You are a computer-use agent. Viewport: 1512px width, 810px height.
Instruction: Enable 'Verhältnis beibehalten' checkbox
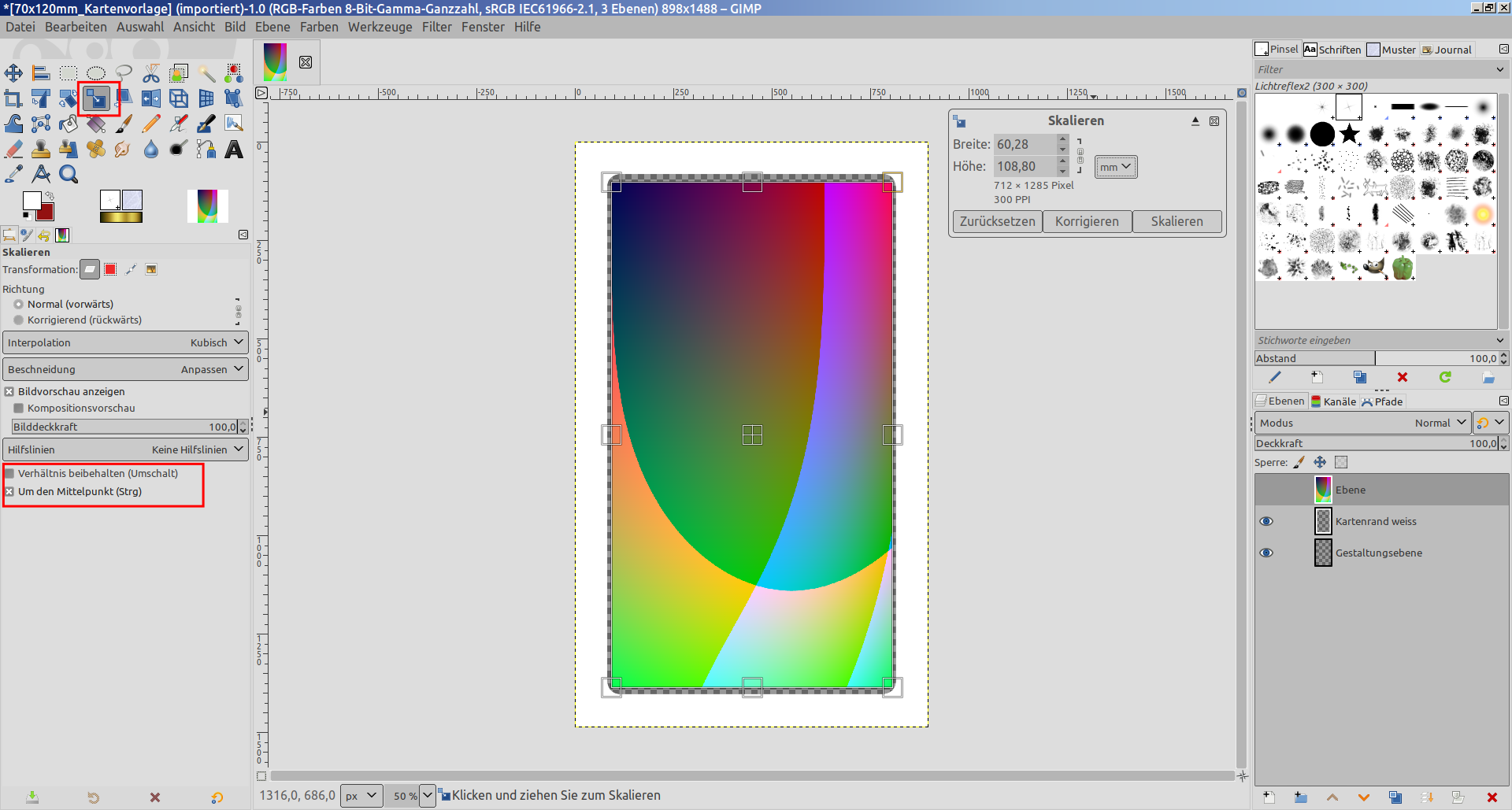[x=10, y=474]
